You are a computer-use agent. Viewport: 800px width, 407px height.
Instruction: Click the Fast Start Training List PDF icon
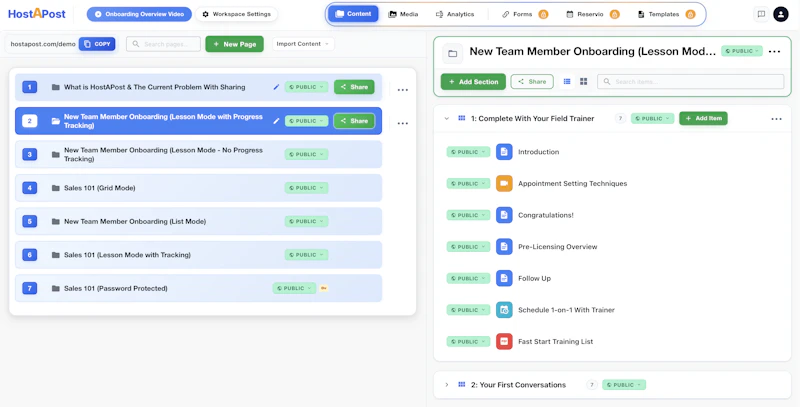coord(504,342)
